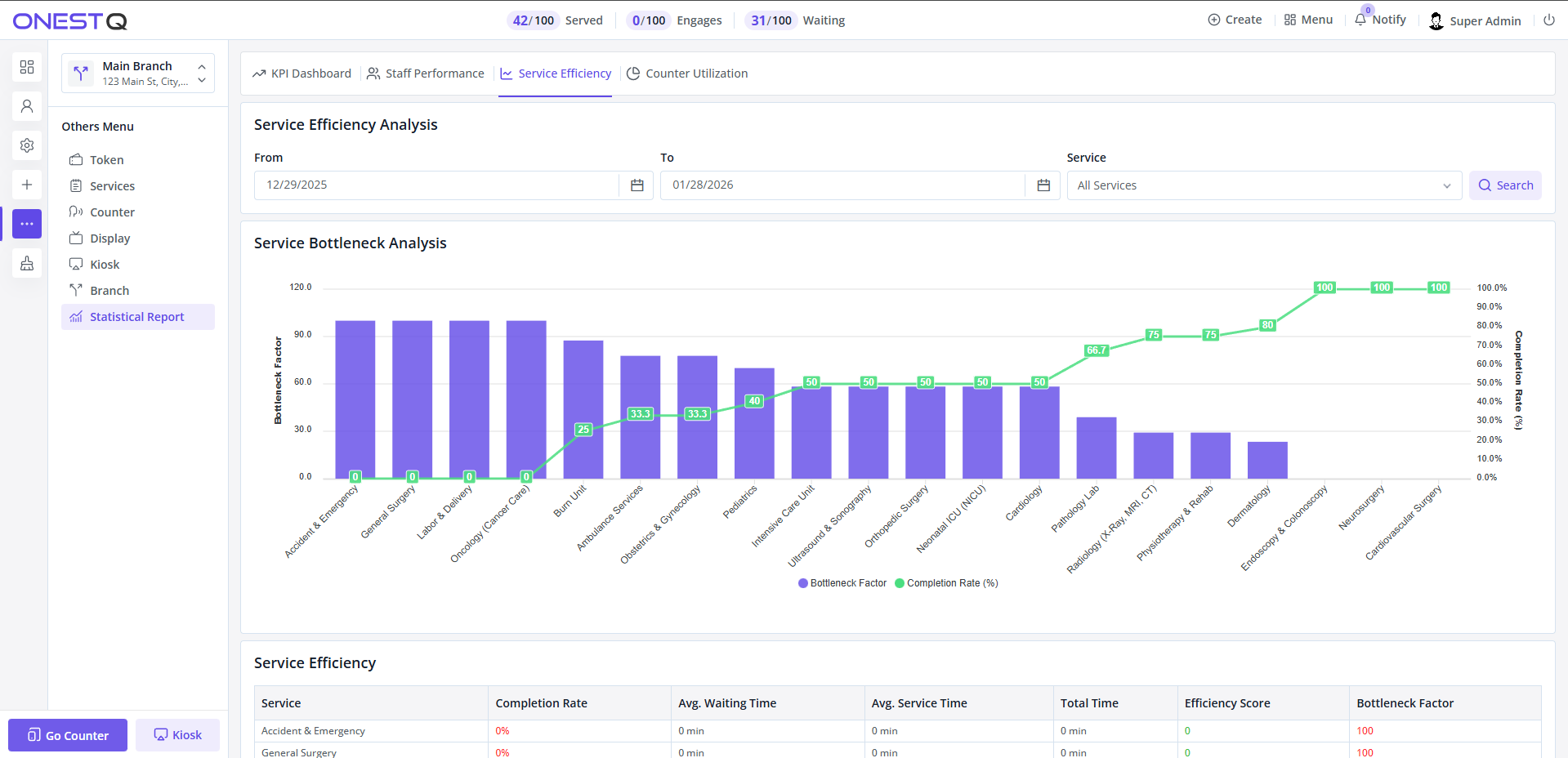Click the Staff Performance people icon
The image size is (1568, 758).
point(373,74)
